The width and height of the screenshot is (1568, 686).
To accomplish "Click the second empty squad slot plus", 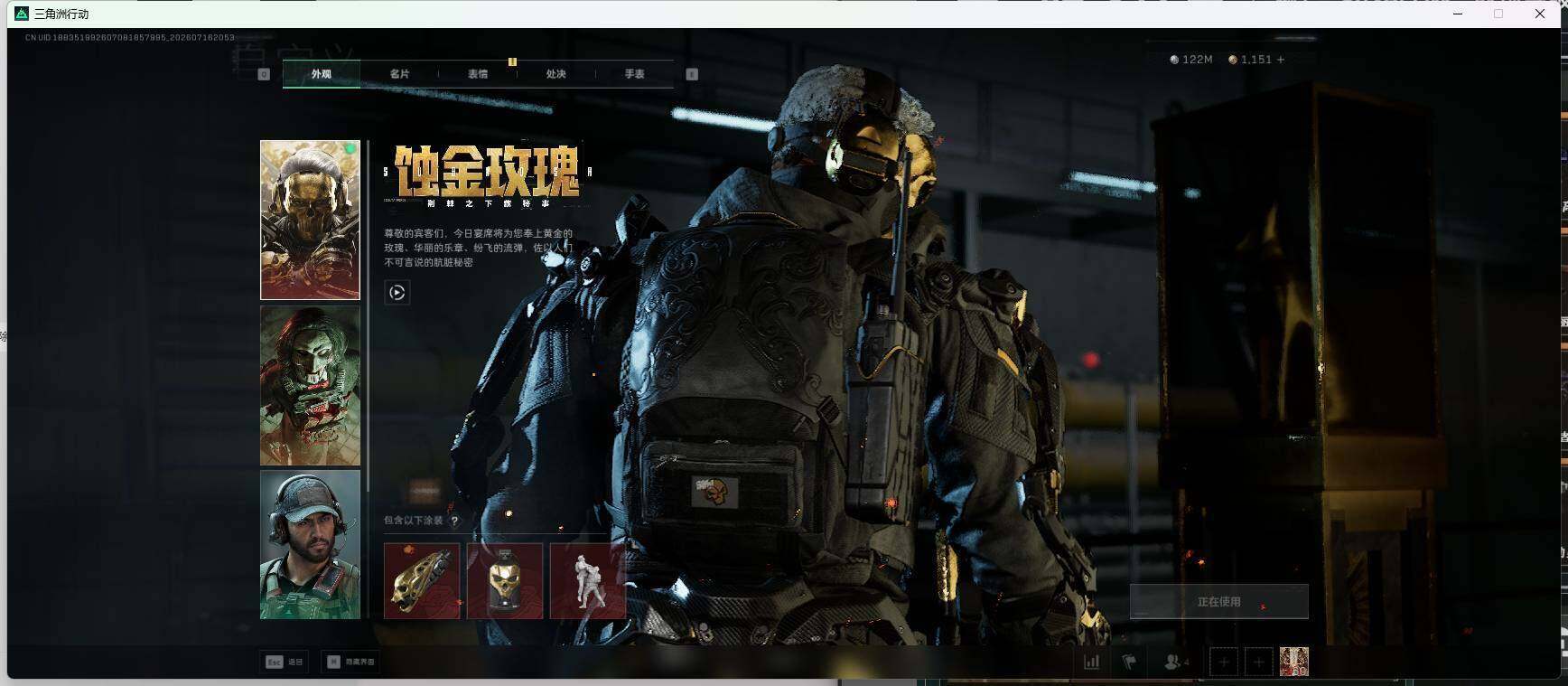I will tap(1258, 663).
